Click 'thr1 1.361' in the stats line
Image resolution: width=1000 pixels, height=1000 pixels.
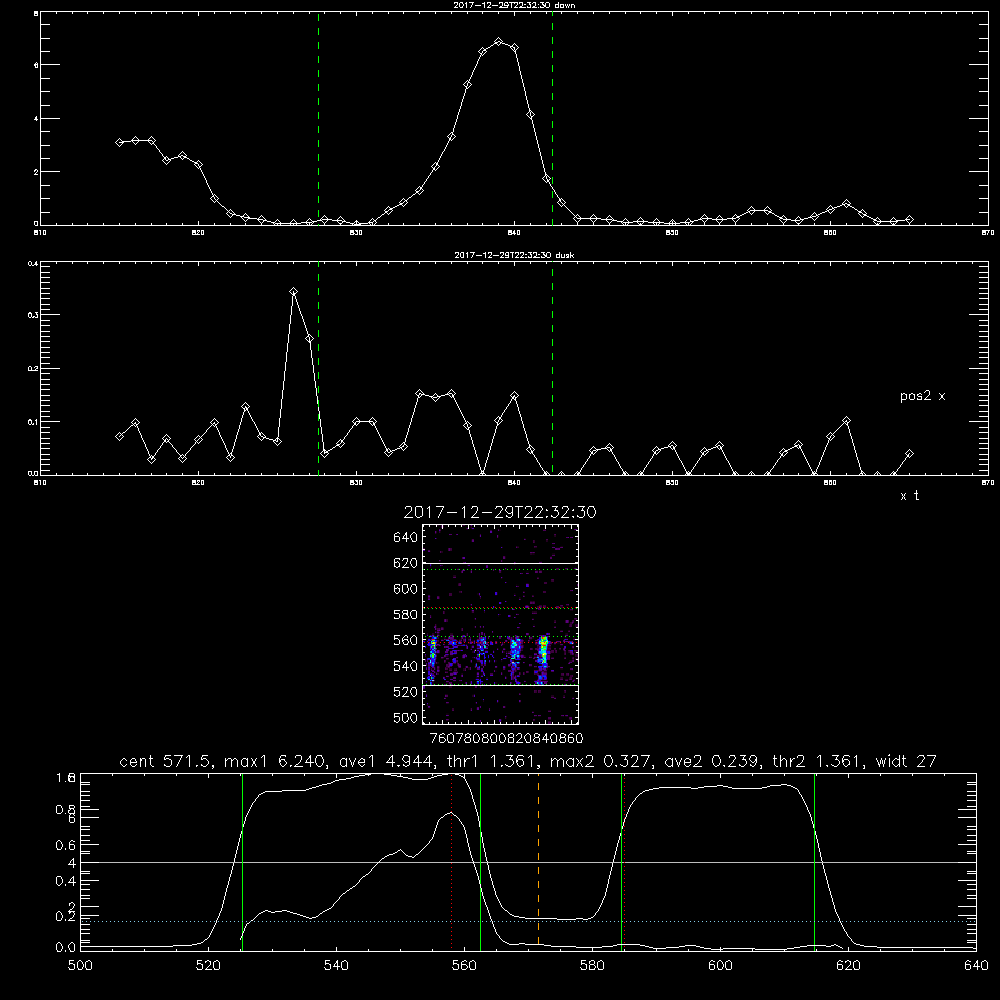pyautogui.click(x=490, y=761)
